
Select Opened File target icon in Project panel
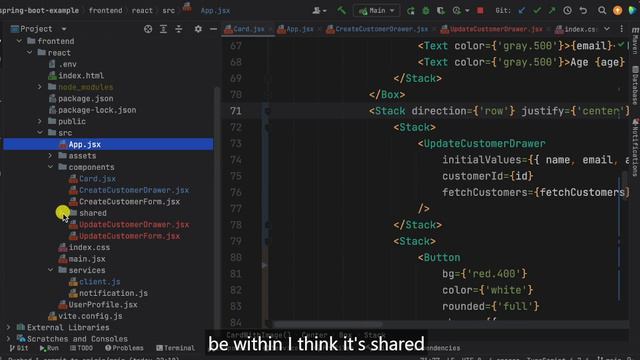pyautogui.click(x=148, y=29)
